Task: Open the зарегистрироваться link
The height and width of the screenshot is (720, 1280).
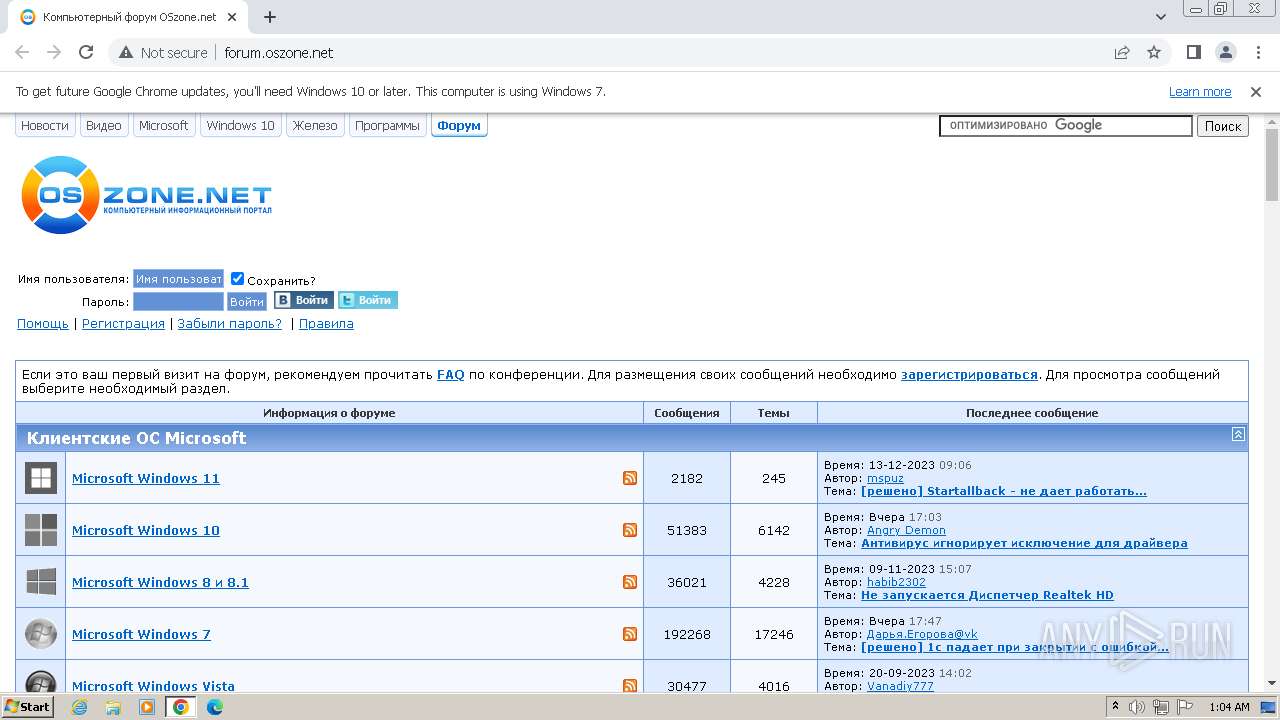Action: pyautogui.click(x=969, y=374)
